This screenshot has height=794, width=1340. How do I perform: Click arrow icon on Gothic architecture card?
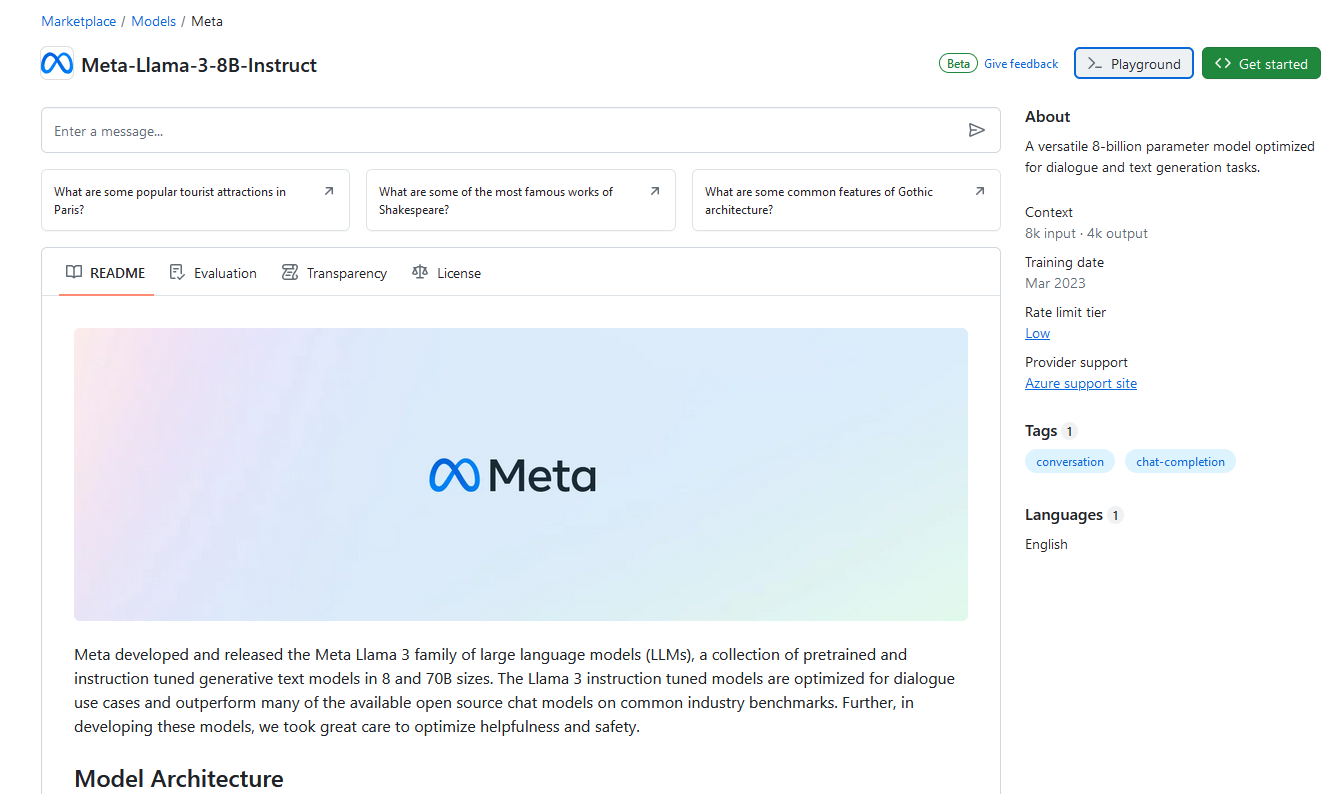(980, 191)
